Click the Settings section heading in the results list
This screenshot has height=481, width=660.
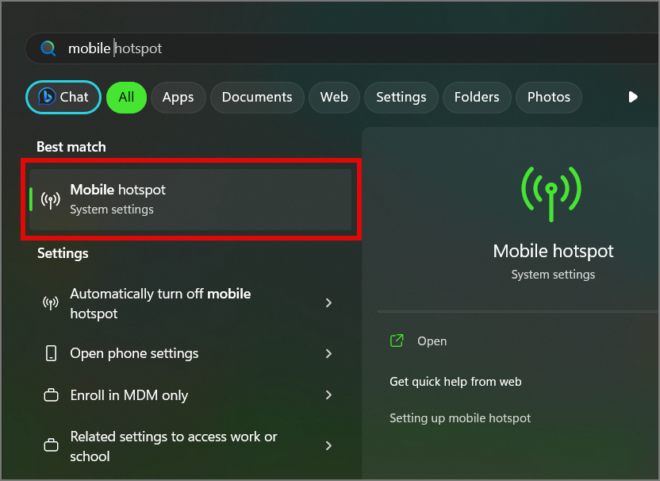point(63,253)
